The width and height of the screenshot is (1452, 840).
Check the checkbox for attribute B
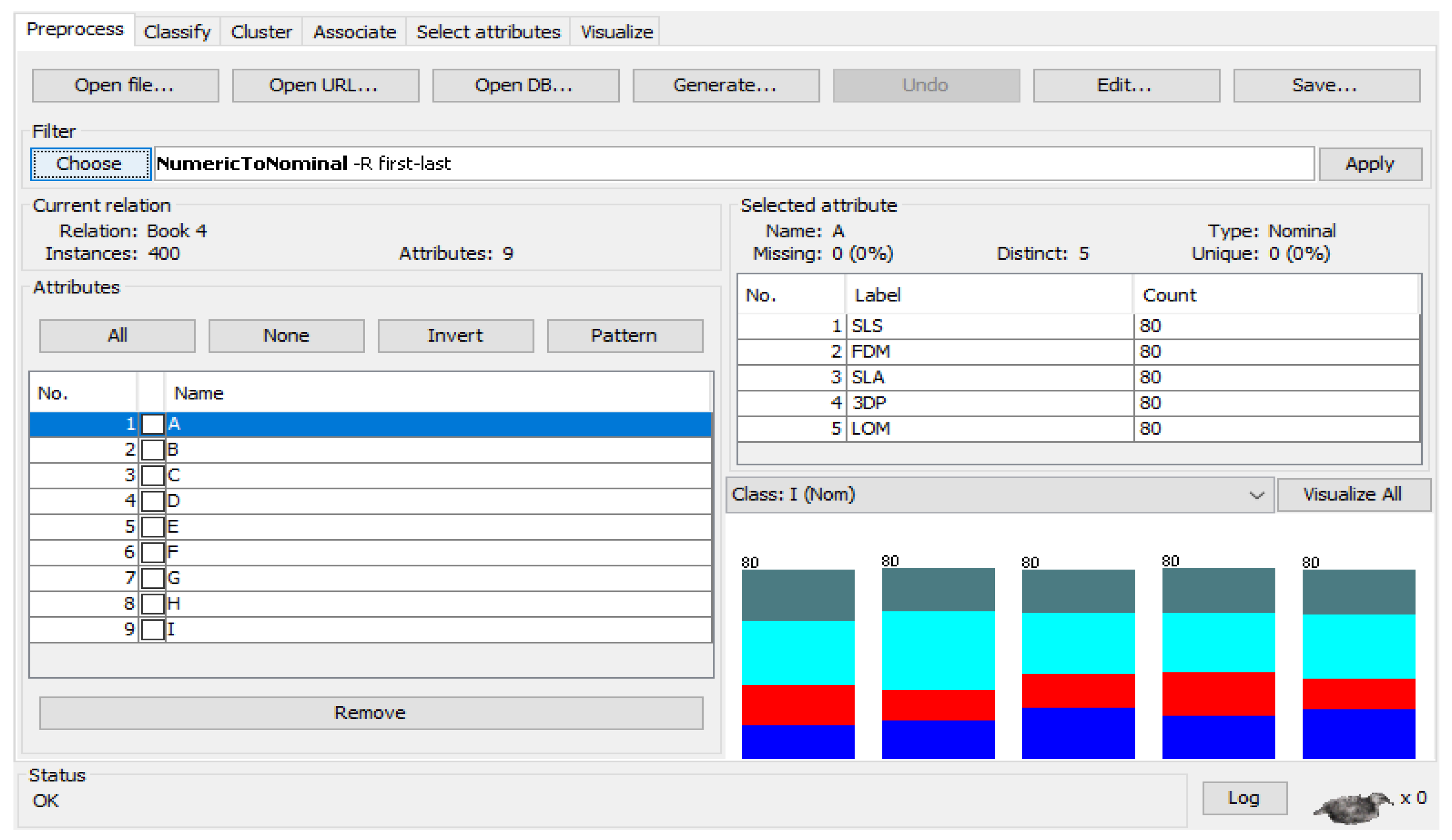(x=153, y=449)
